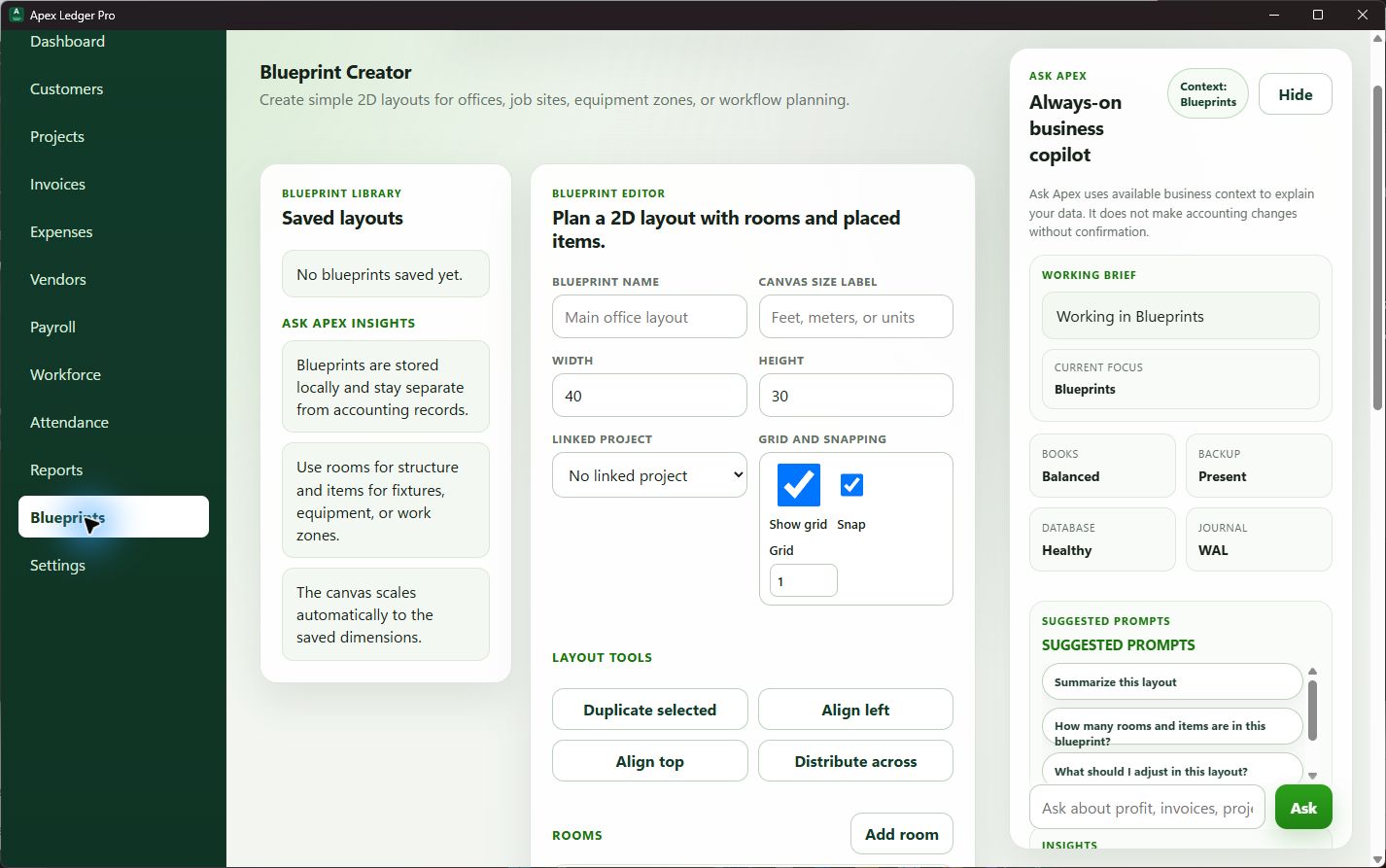This screenshot has width=1386, height=868.
Task: Select the Blueprints sidebar item
Action: (x=114, y=517)
